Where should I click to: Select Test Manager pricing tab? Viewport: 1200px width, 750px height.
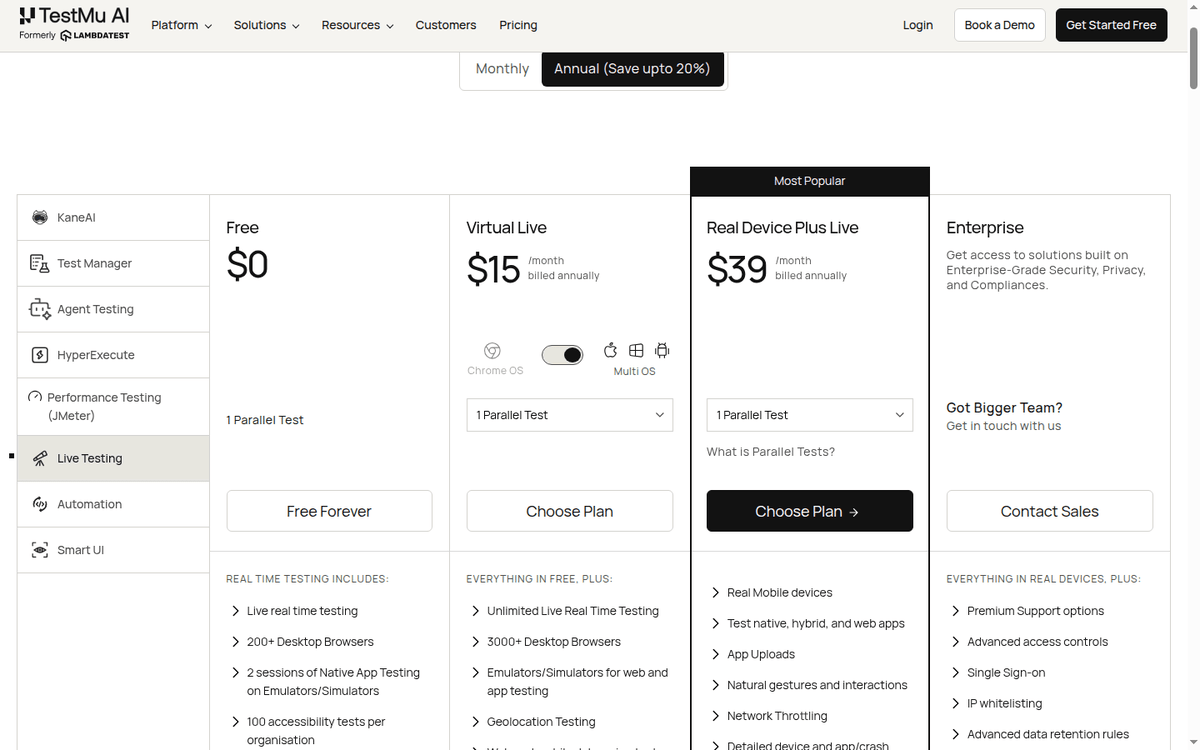coord(113,264)
